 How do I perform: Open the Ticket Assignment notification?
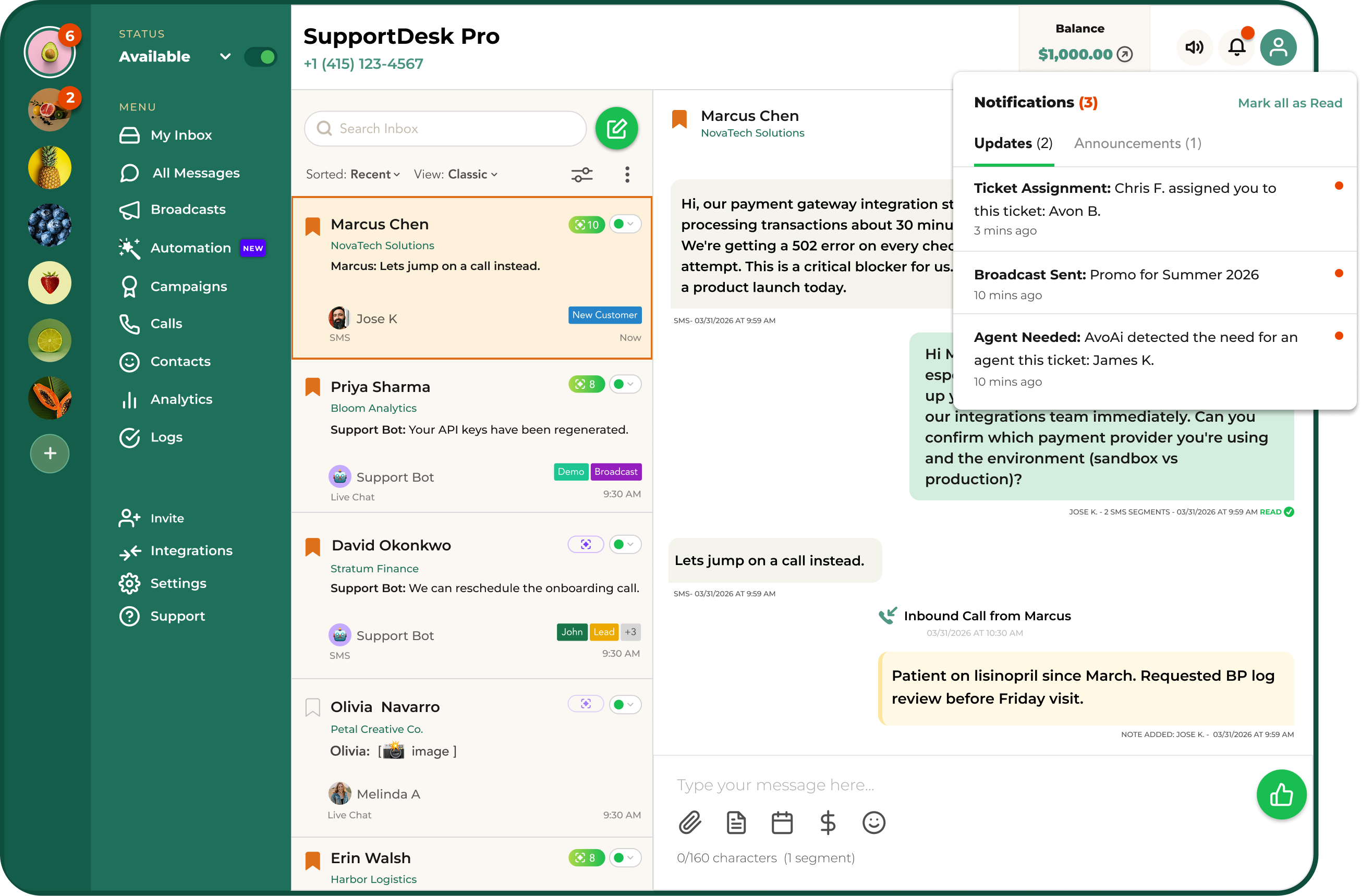point(1155,208)
